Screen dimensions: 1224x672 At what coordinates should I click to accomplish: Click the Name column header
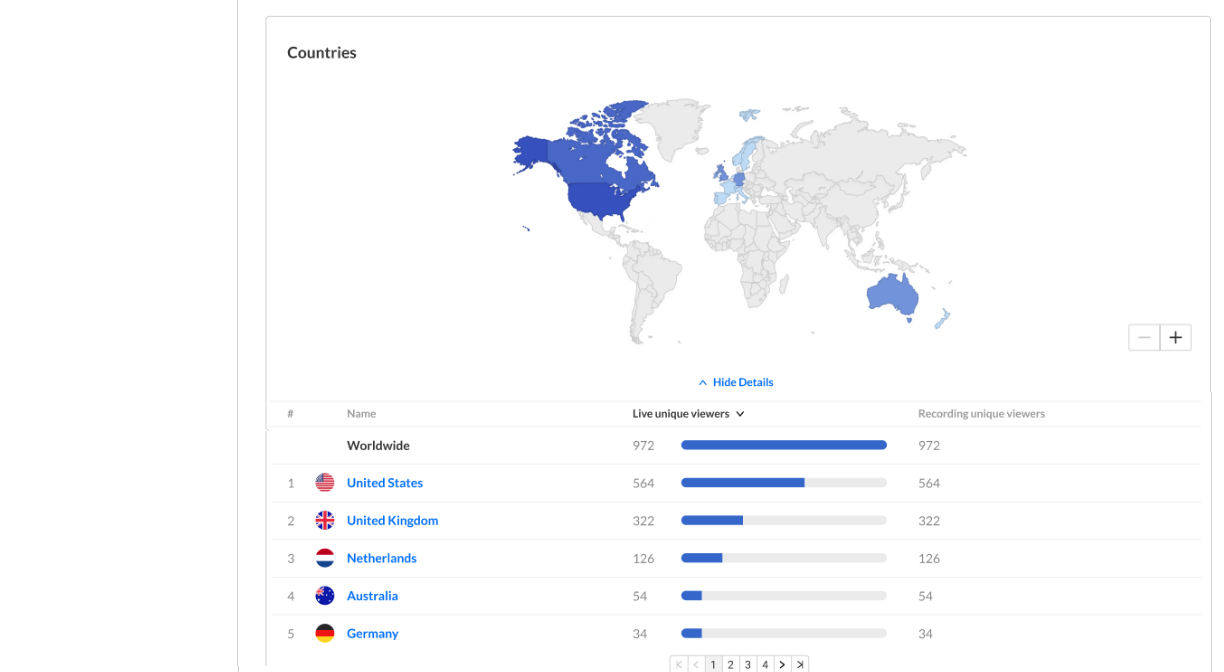click(361, 414)
